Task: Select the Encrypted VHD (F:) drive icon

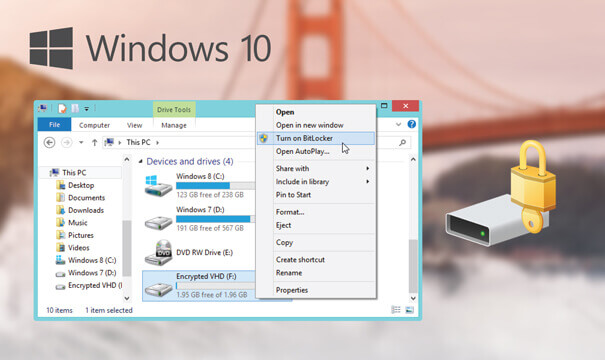Action: (x=159, y=289)
